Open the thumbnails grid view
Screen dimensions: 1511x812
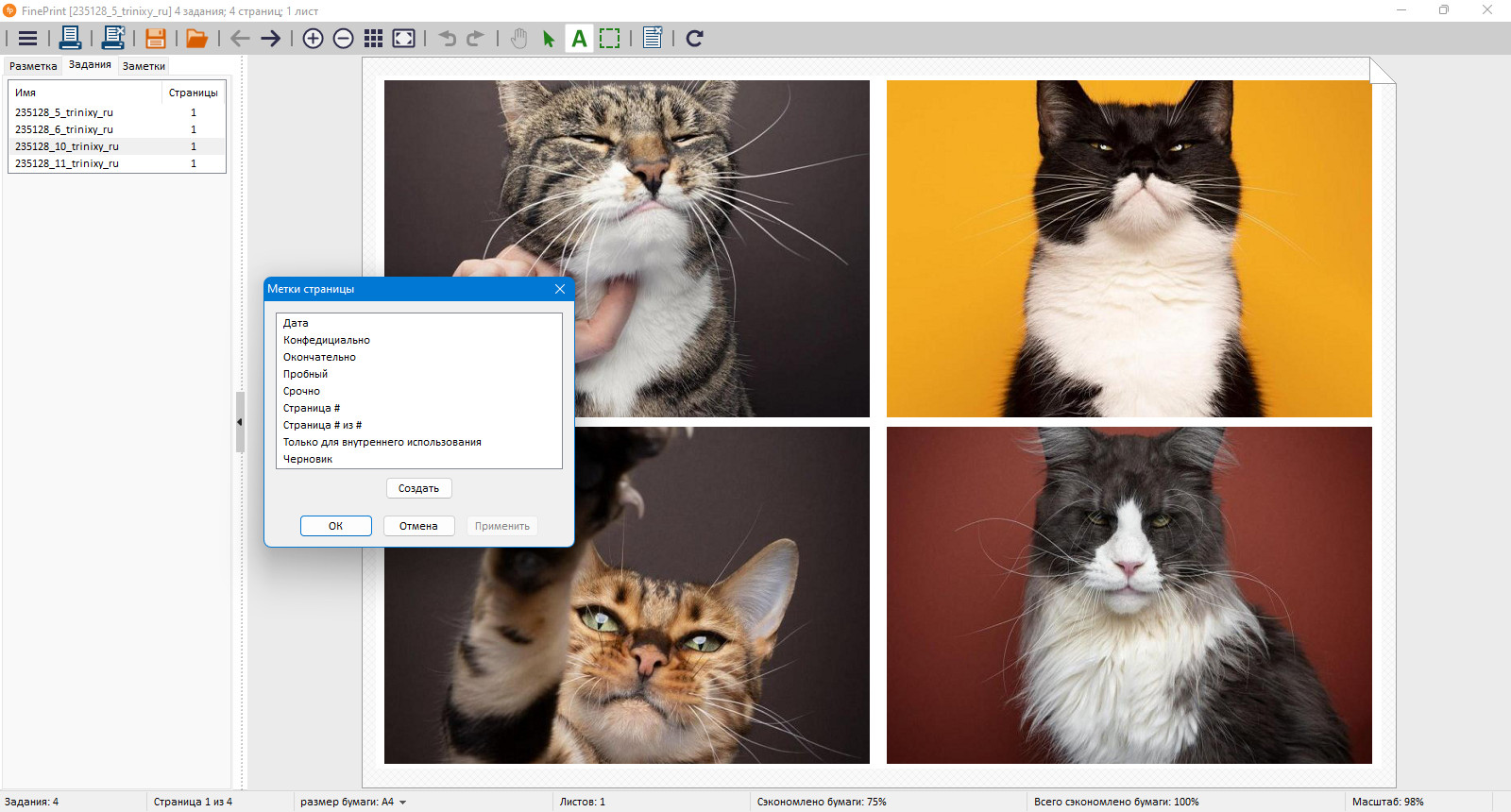pos(373,39)
